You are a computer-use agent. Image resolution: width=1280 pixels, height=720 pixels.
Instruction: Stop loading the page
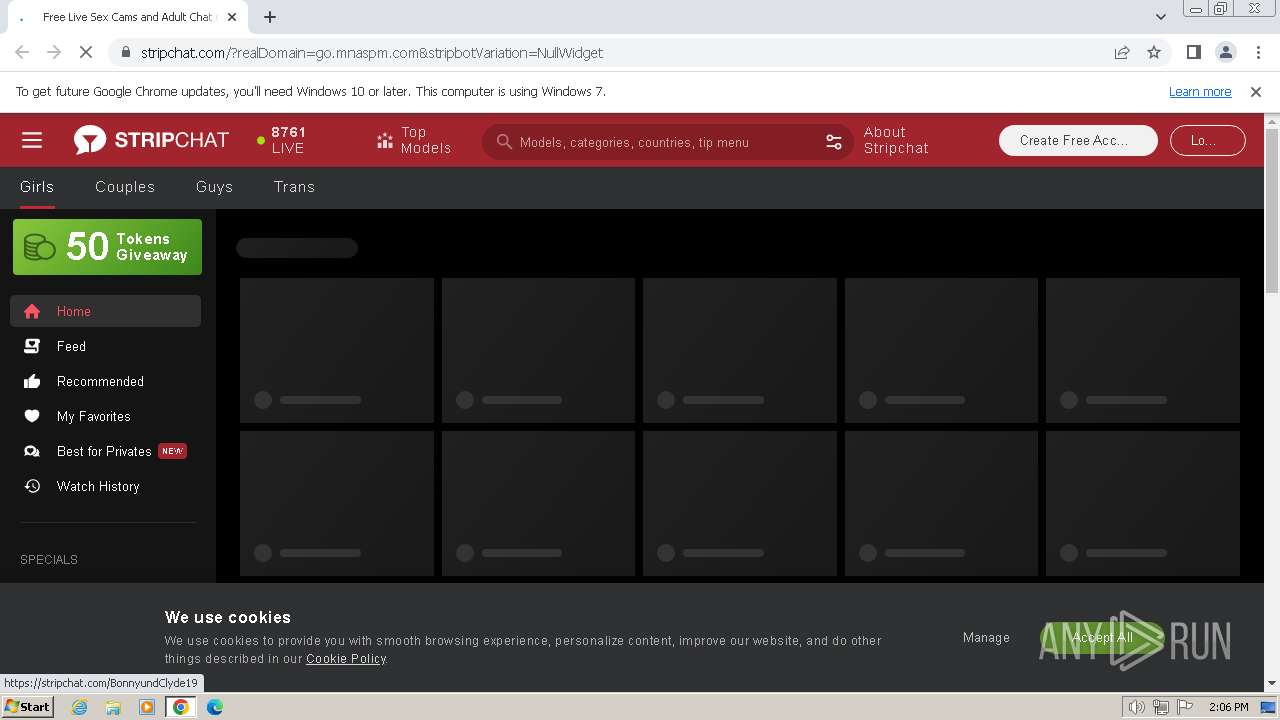pyautogui.click(x=86, y=52)
